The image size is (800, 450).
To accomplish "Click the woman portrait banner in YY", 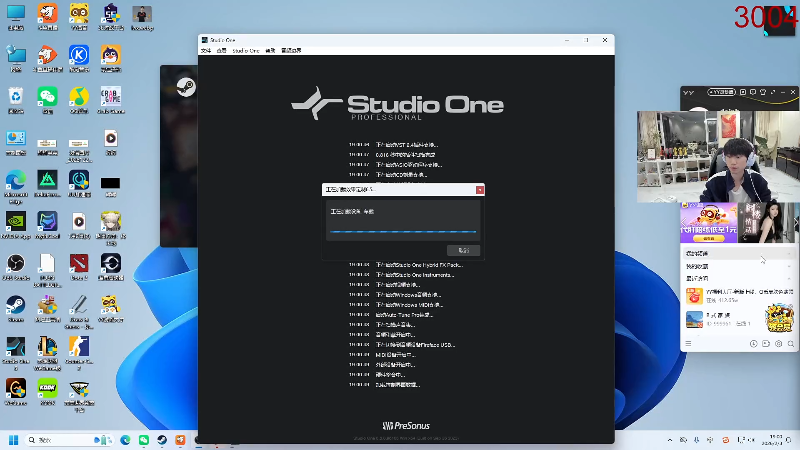I will click(766, 223).
